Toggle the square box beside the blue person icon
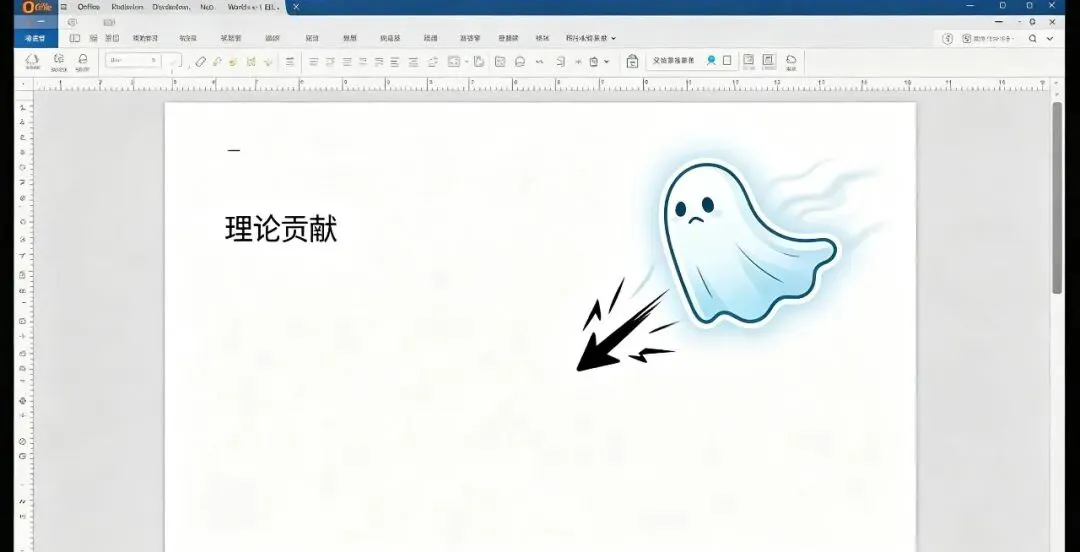 coord(727,61)
